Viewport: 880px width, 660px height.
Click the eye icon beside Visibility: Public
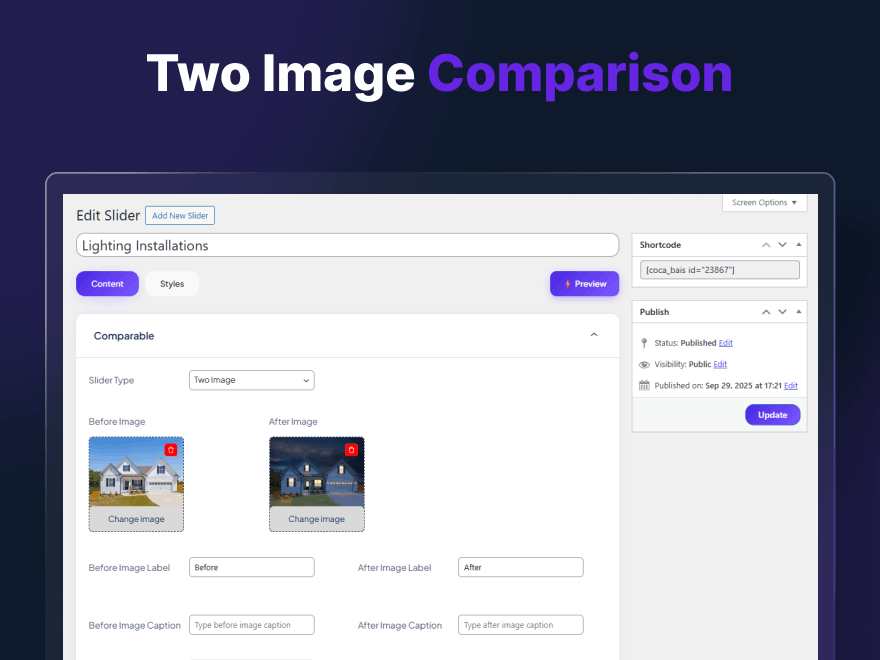point(643,364)
